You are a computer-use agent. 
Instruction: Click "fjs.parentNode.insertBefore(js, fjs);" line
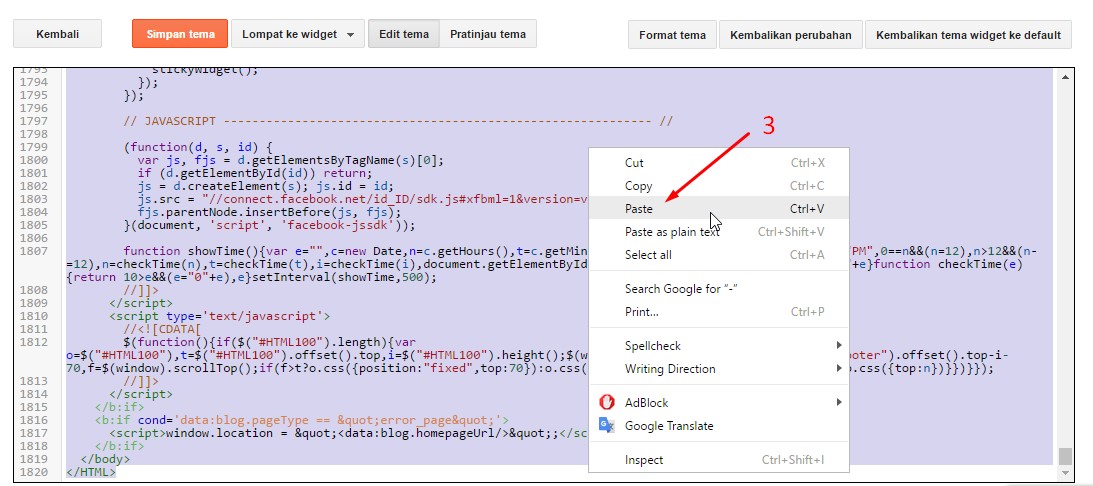pyautogui.click(x=269, y=213)
